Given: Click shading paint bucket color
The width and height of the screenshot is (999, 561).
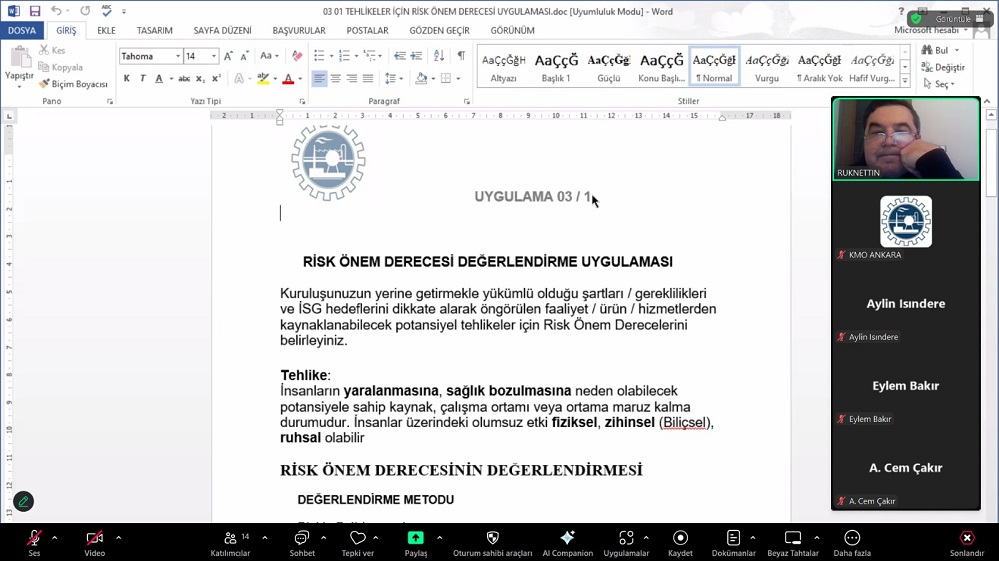Looking at the screenshot, I should 421,78.
